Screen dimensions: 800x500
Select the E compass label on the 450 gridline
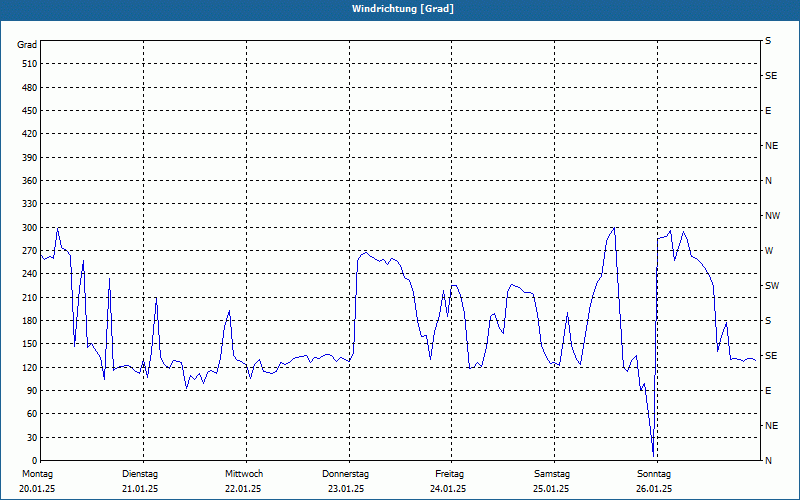[768, 111]
